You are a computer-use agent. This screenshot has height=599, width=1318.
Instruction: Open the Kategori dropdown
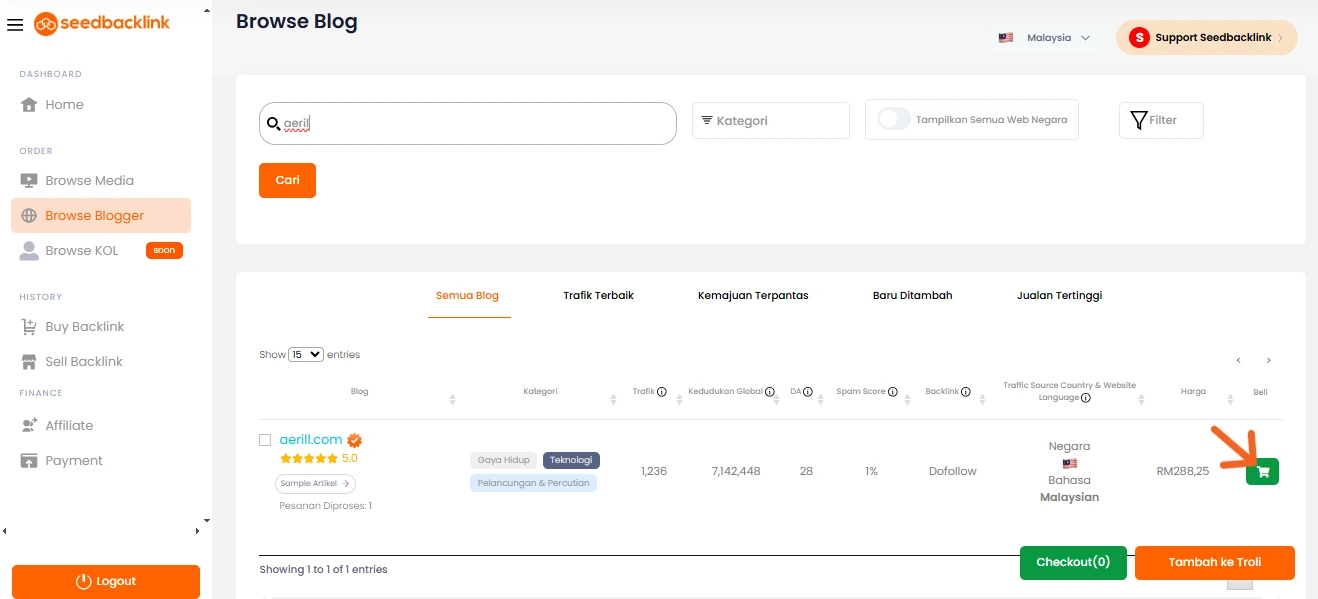point(770,120)
